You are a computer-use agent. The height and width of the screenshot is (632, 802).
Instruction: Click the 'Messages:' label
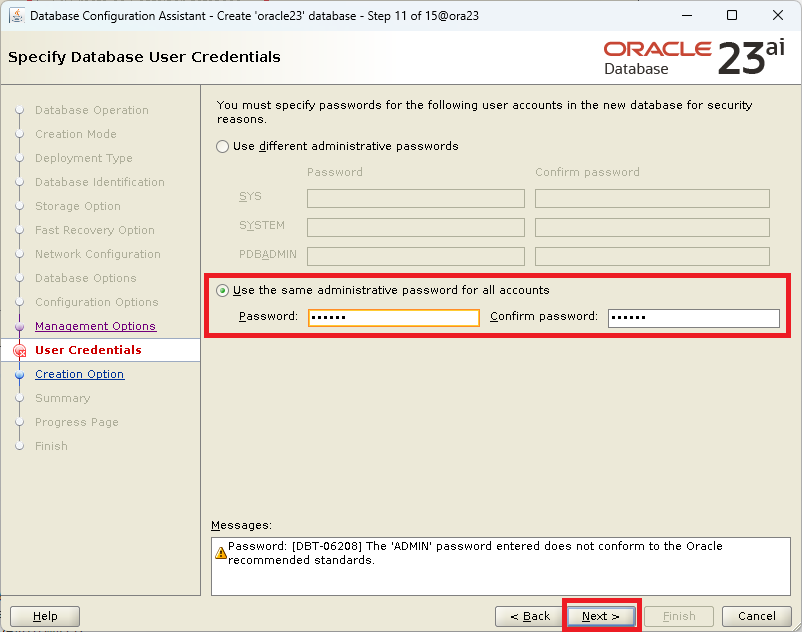point(241,526)
